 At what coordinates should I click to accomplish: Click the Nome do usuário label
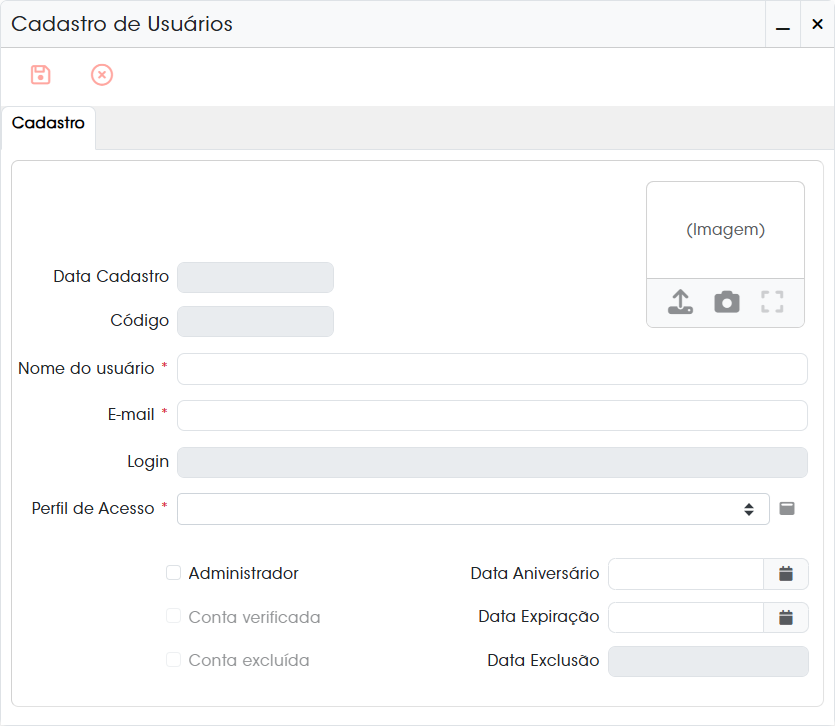(86, 368)
